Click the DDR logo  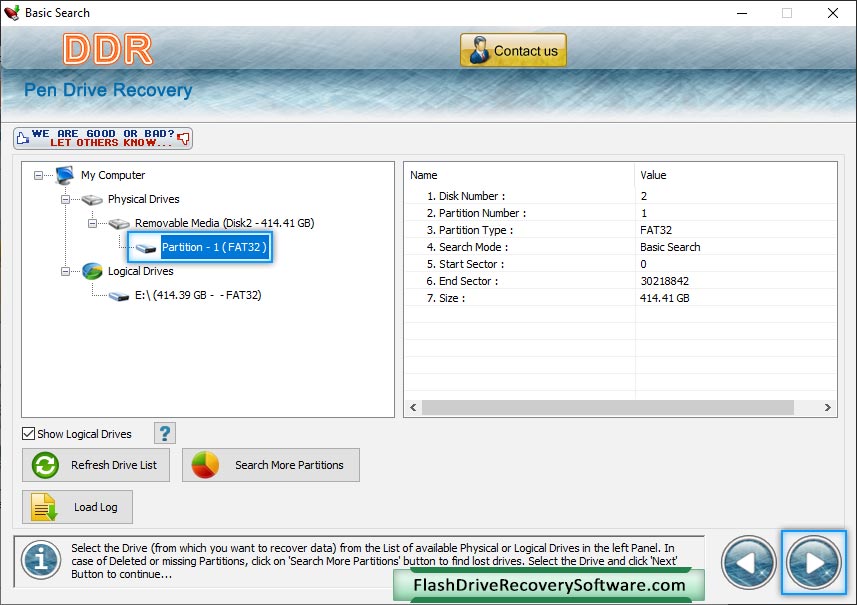click(x=108, y=49)
